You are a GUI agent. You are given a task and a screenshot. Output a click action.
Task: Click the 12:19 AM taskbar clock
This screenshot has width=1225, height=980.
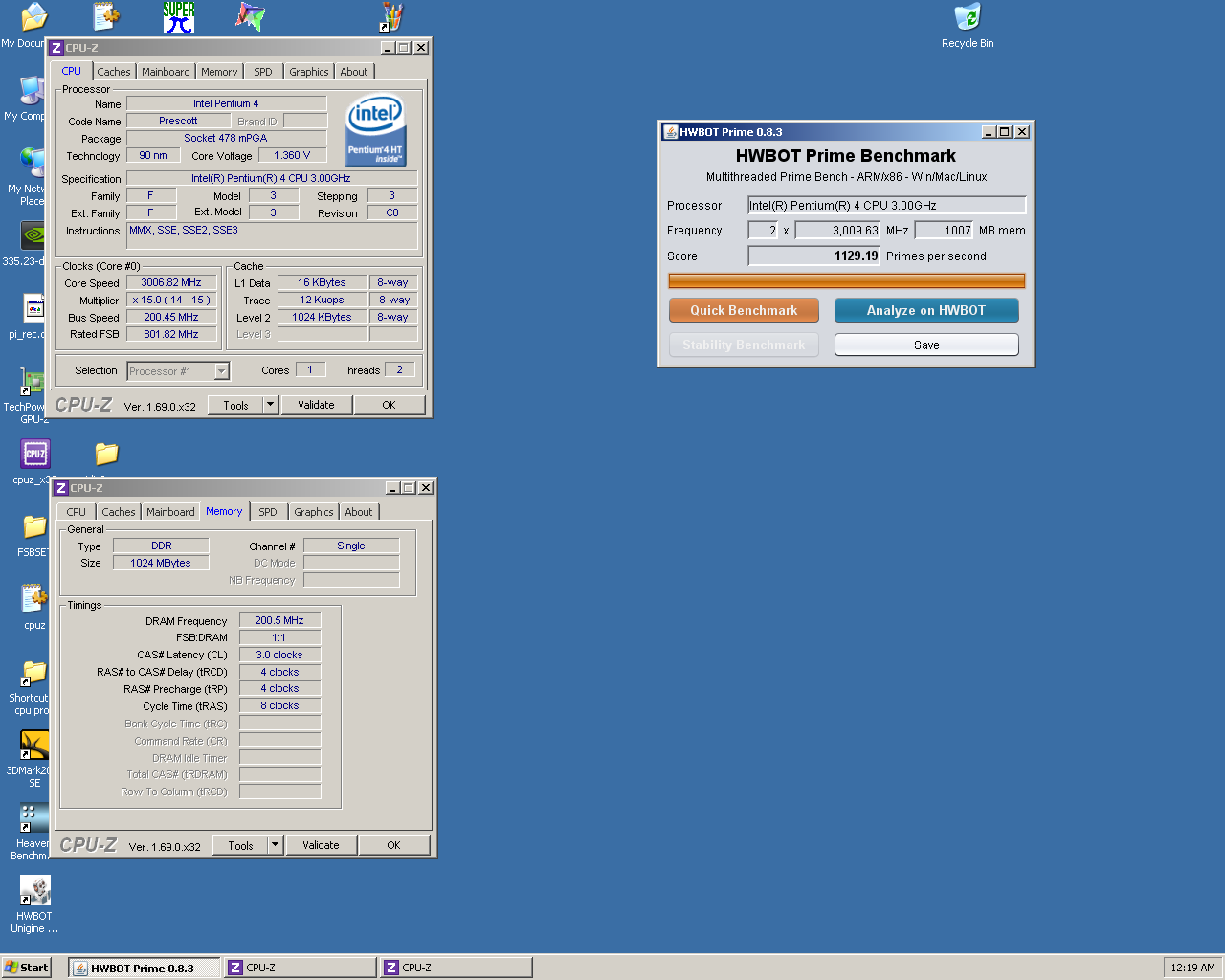point(1192,968)
